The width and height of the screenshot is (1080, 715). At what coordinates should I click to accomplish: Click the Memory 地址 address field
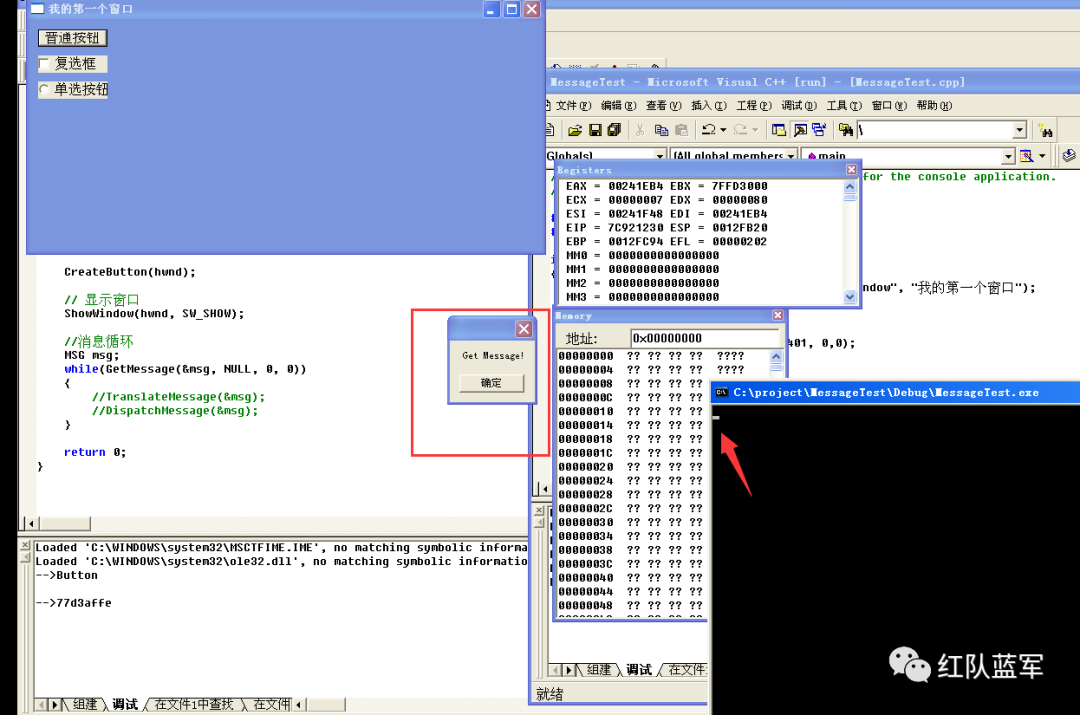(x=705, y=338)
